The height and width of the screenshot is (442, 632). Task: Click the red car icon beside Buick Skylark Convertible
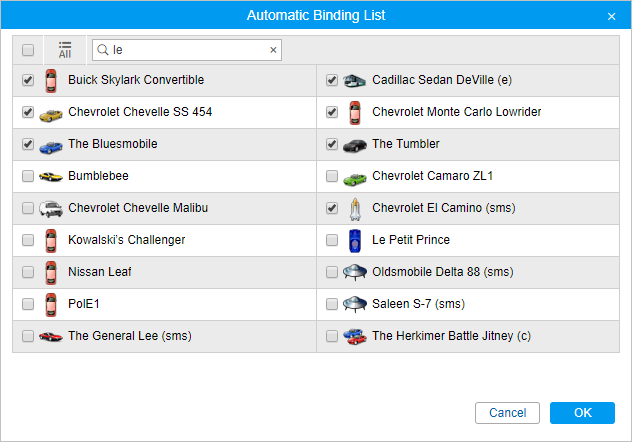click(51, 80)
